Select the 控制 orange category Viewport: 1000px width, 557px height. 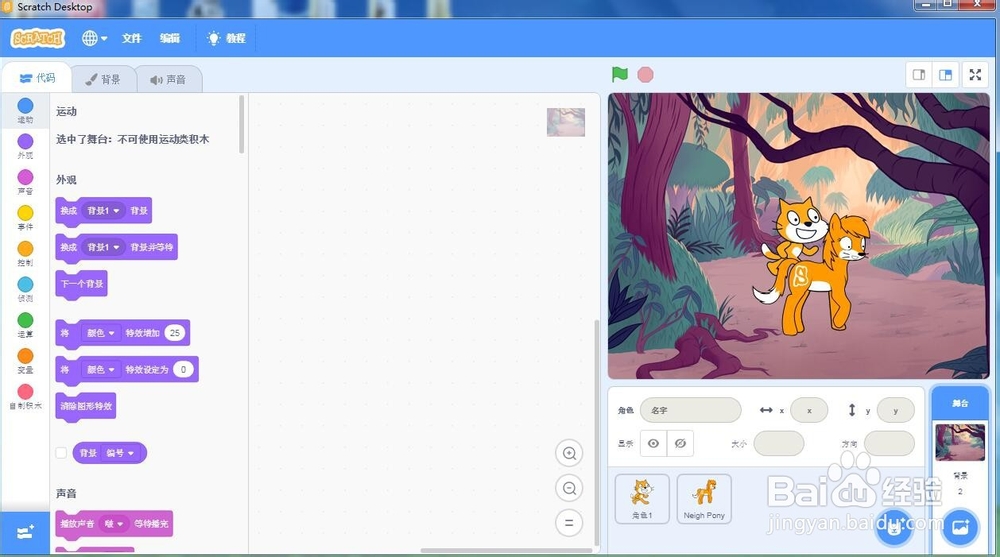26,253
